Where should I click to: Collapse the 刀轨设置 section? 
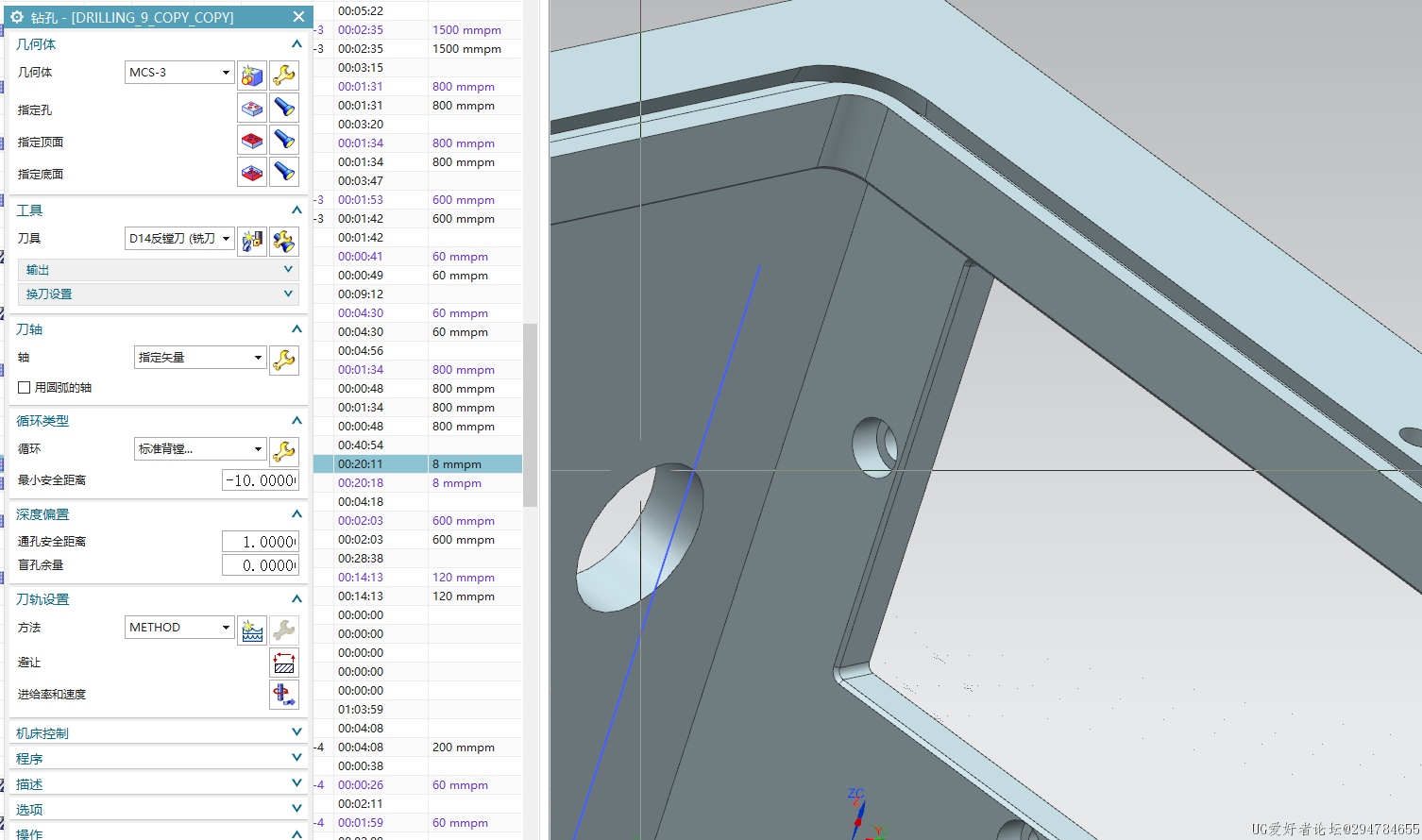pos(296,599)
